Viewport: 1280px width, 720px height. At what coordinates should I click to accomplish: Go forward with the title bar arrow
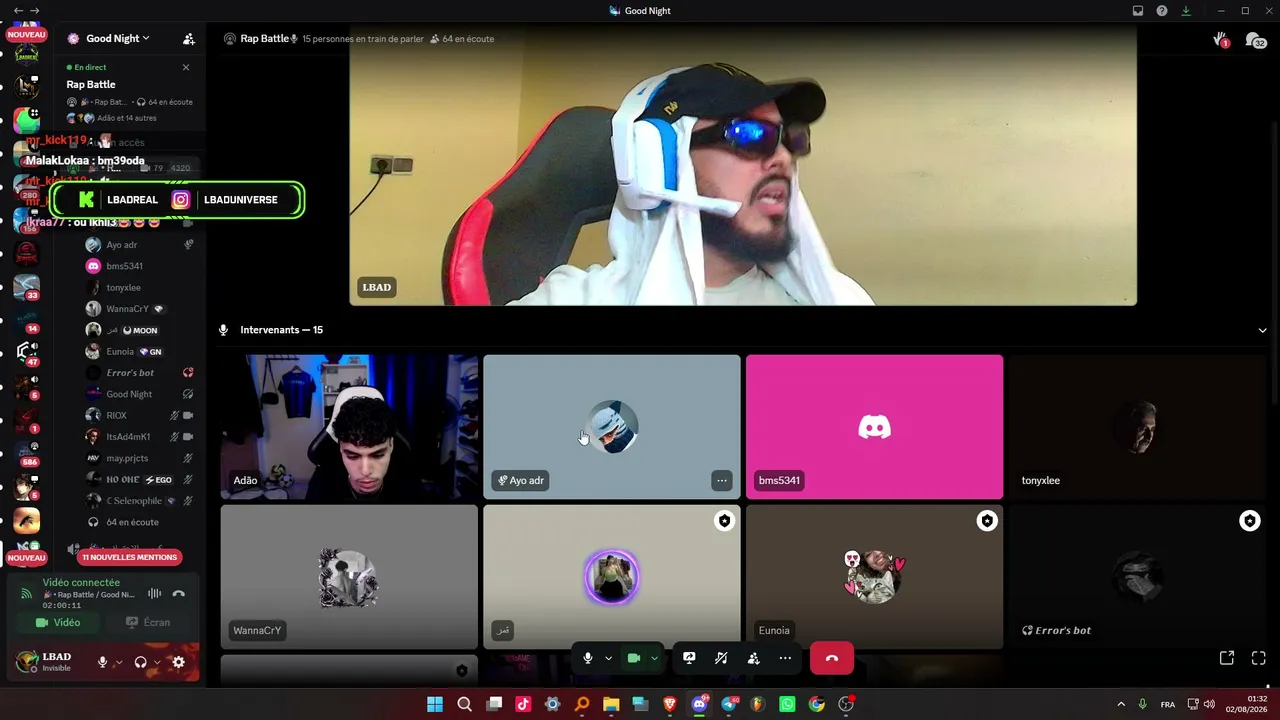pyautogui.click(x=35, y=11)
